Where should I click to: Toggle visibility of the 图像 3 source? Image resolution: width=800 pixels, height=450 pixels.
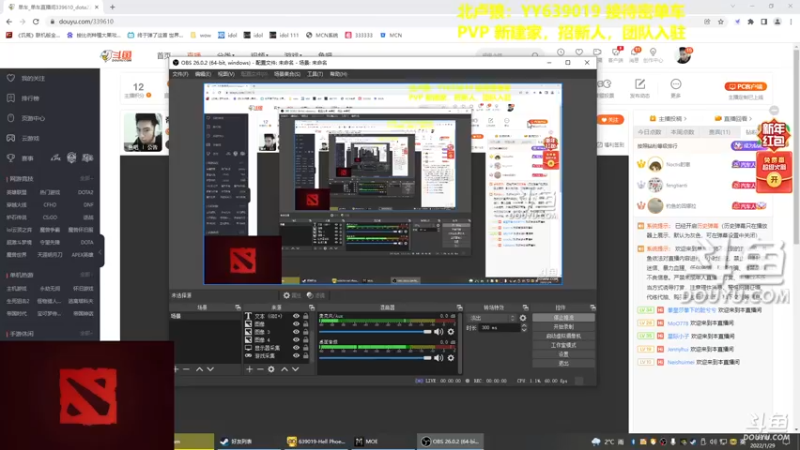(x=296, y=332)
